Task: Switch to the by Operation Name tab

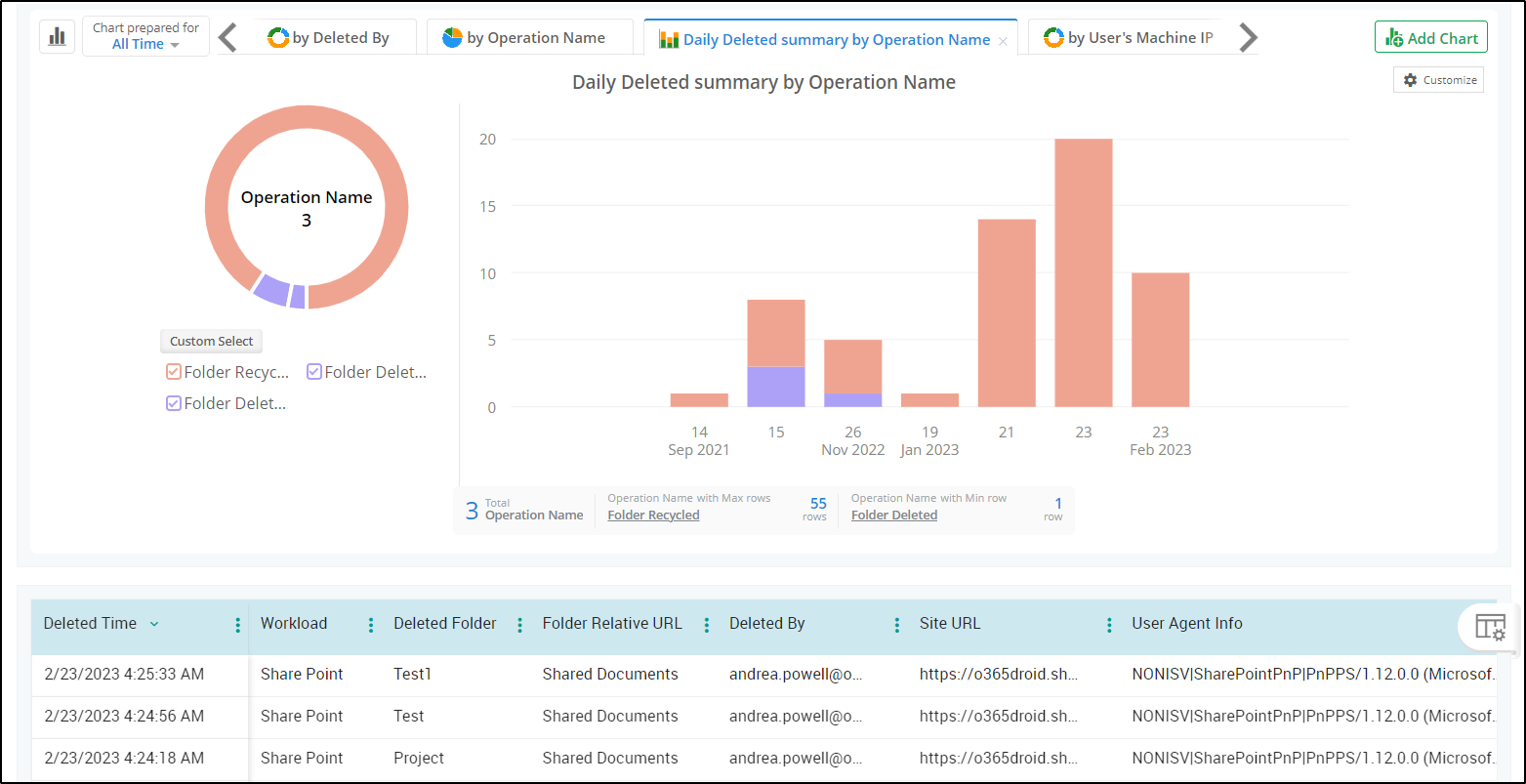Action: [524, 38]
